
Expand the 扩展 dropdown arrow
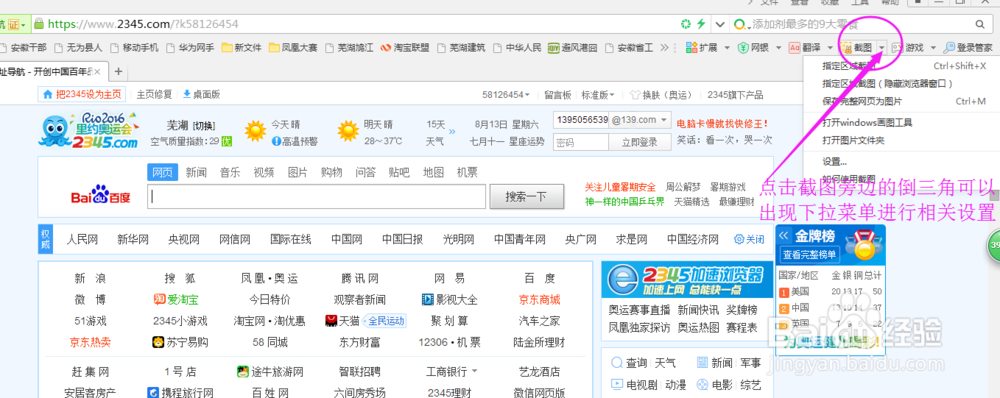[x=726, y=48]
